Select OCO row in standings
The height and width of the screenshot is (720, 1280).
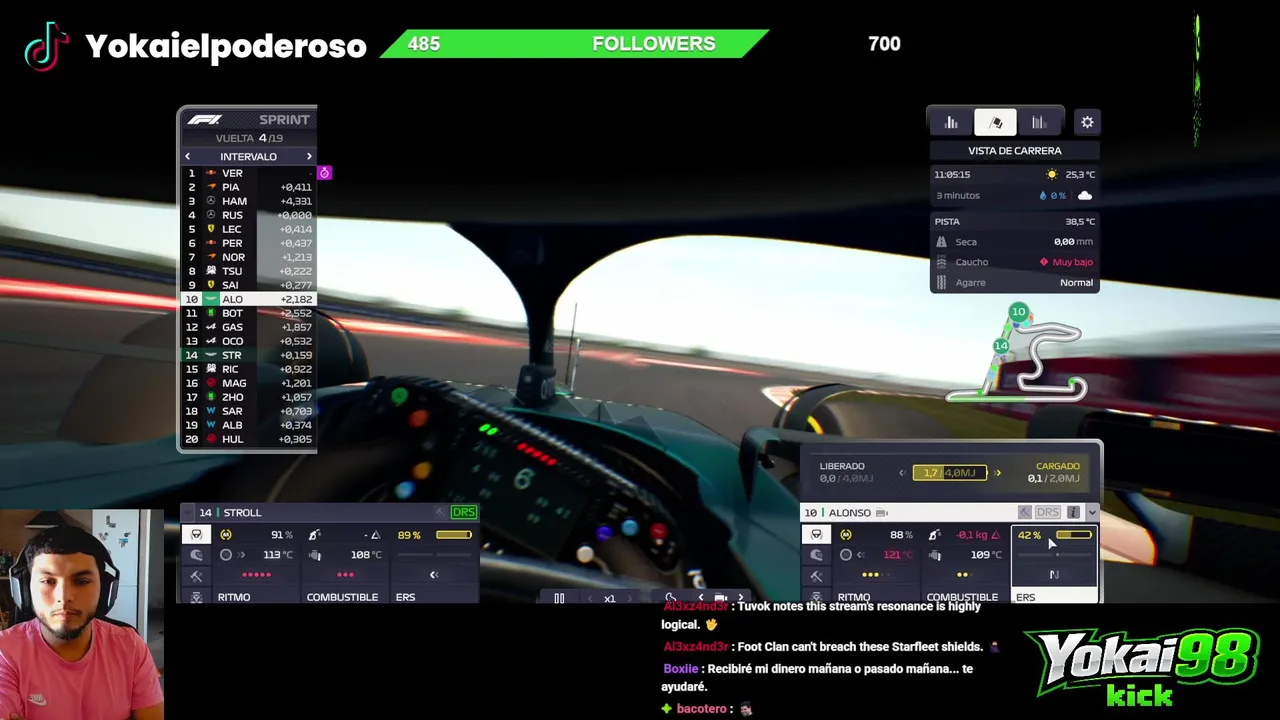(247, 341)
